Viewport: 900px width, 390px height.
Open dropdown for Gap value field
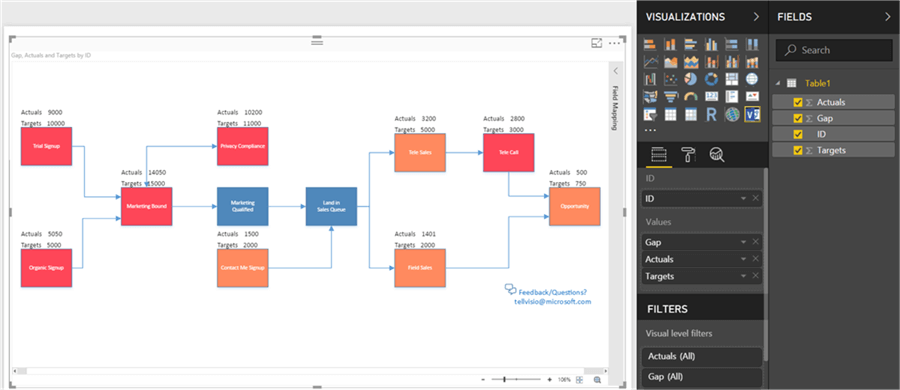(744, 242)
